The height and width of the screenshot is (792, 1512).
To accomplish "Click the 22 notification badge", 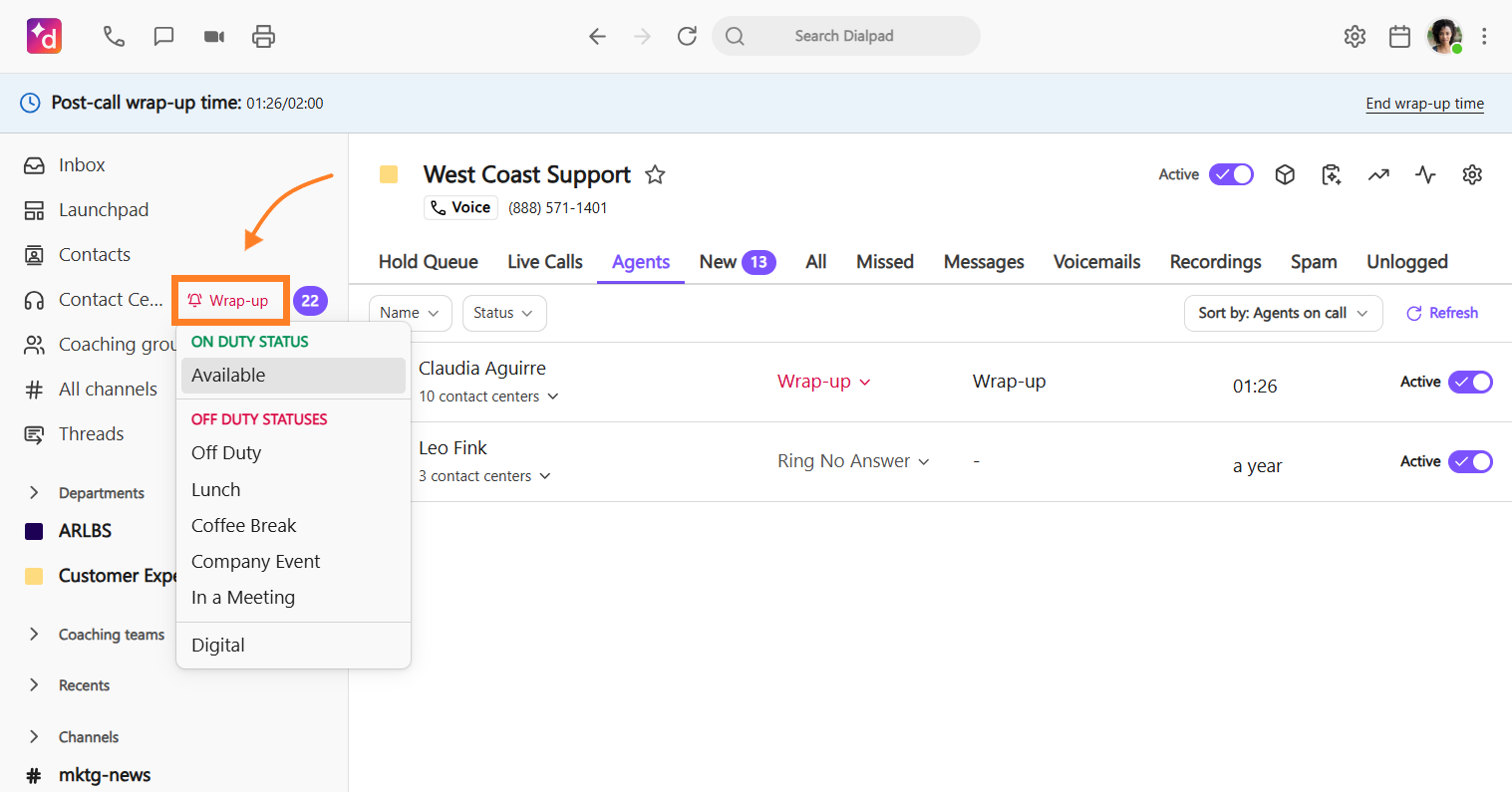I will point(310,301).
